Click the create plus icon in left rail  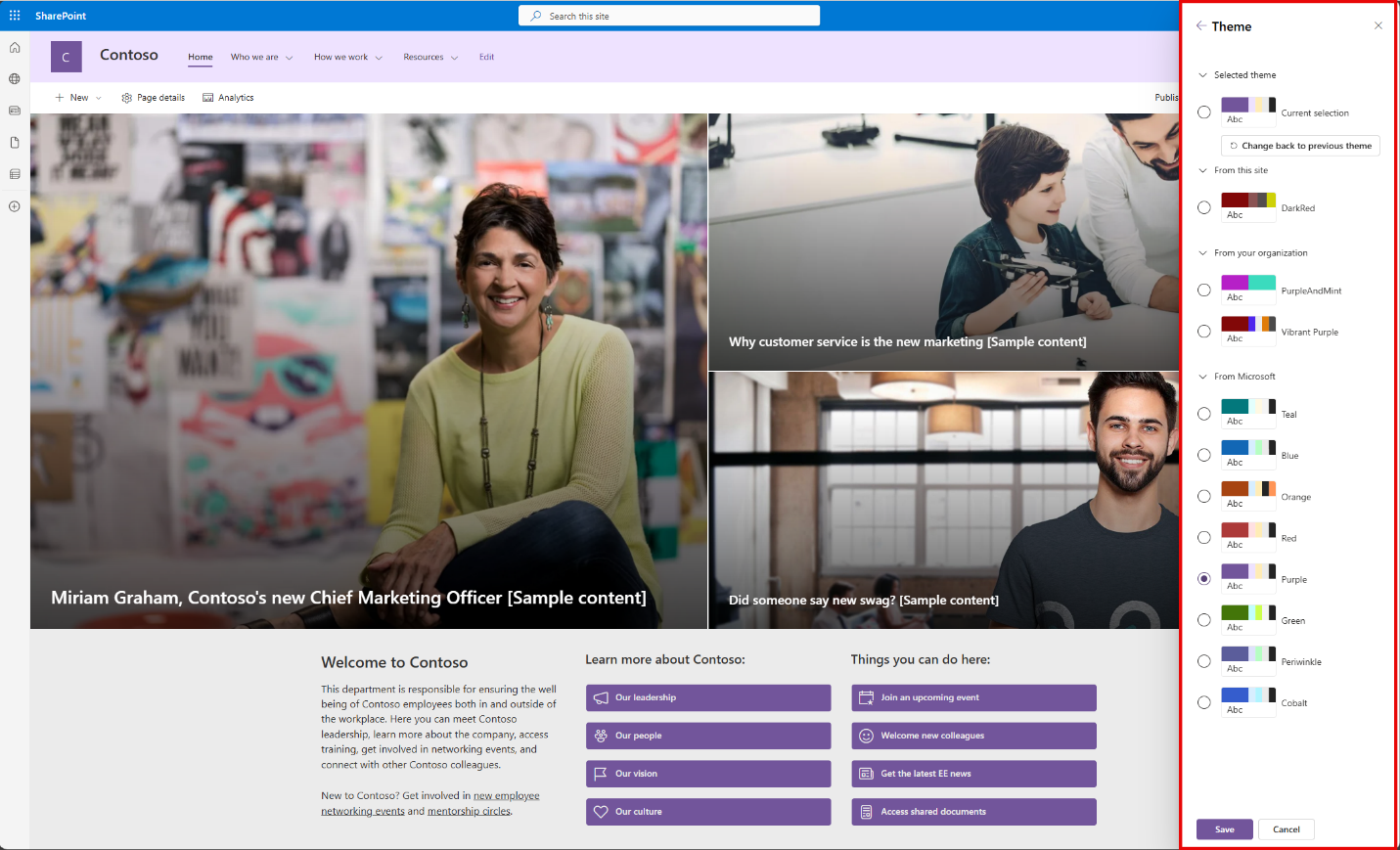[x=15, y=206]
